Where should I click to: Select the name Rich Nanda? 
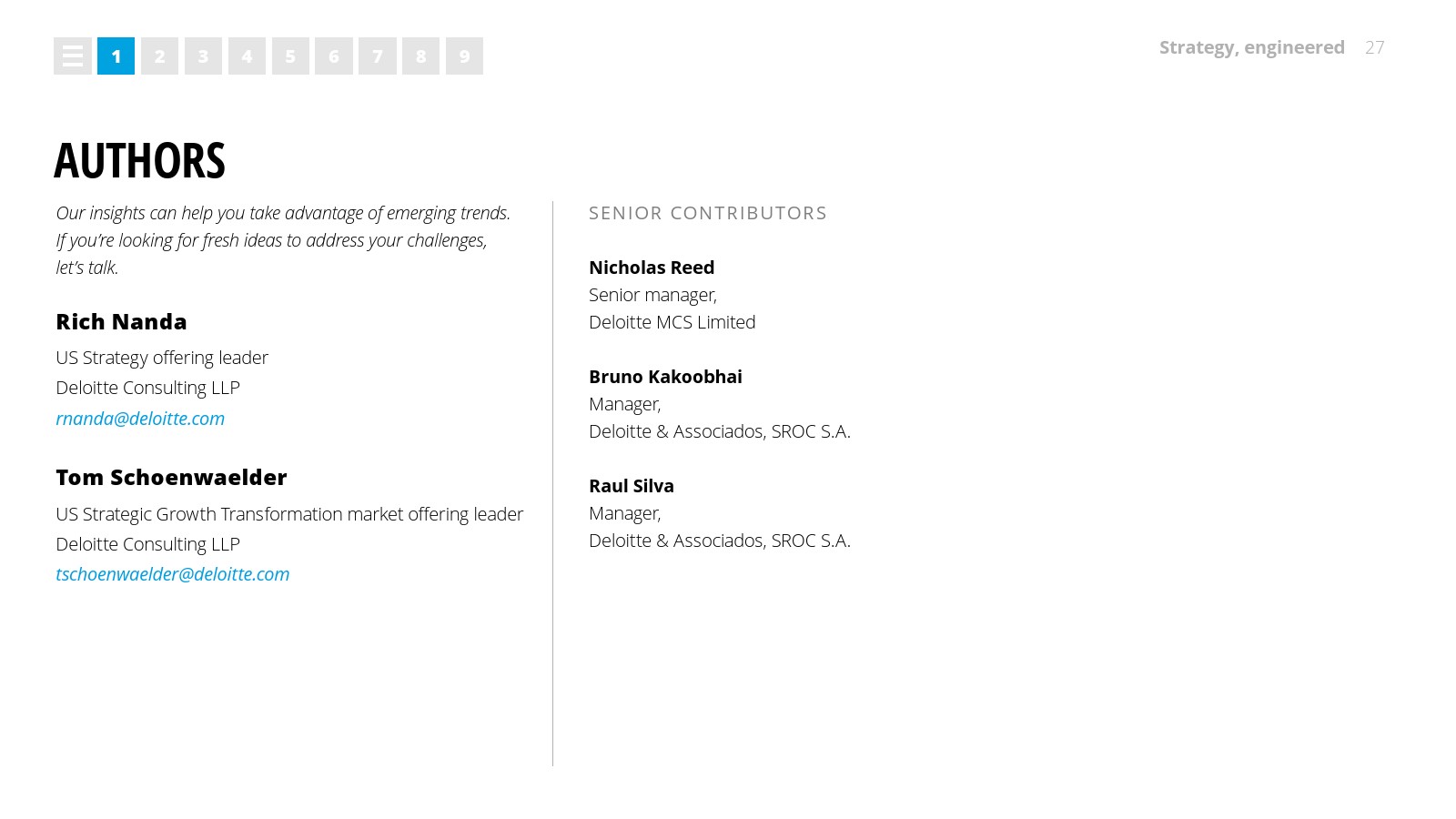pyautogui.click(x=121, y=322)
